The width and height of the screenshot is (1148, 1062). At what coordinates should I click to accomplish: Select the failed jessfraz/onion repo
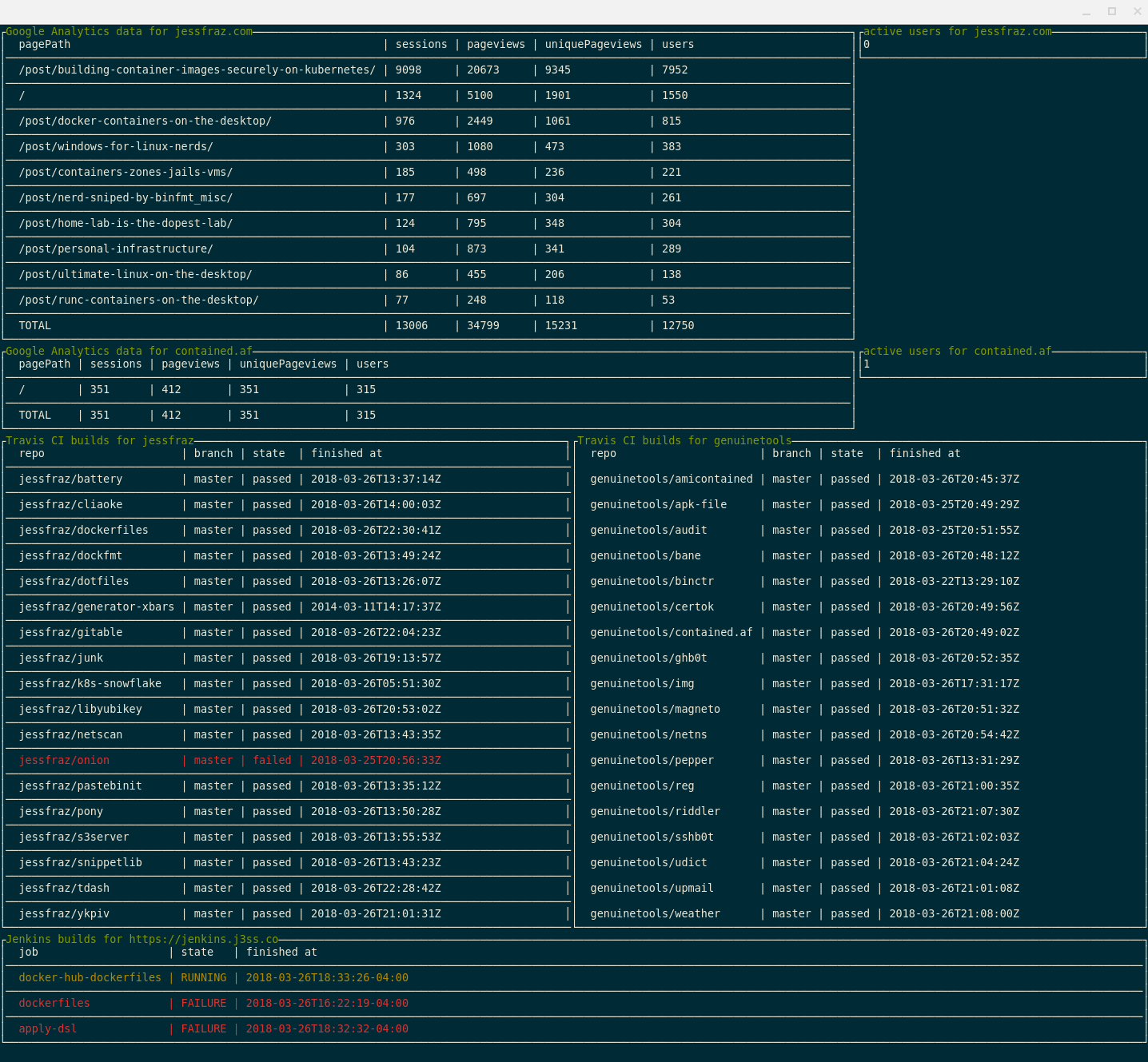pyautogui.click(x=64, y=761)
